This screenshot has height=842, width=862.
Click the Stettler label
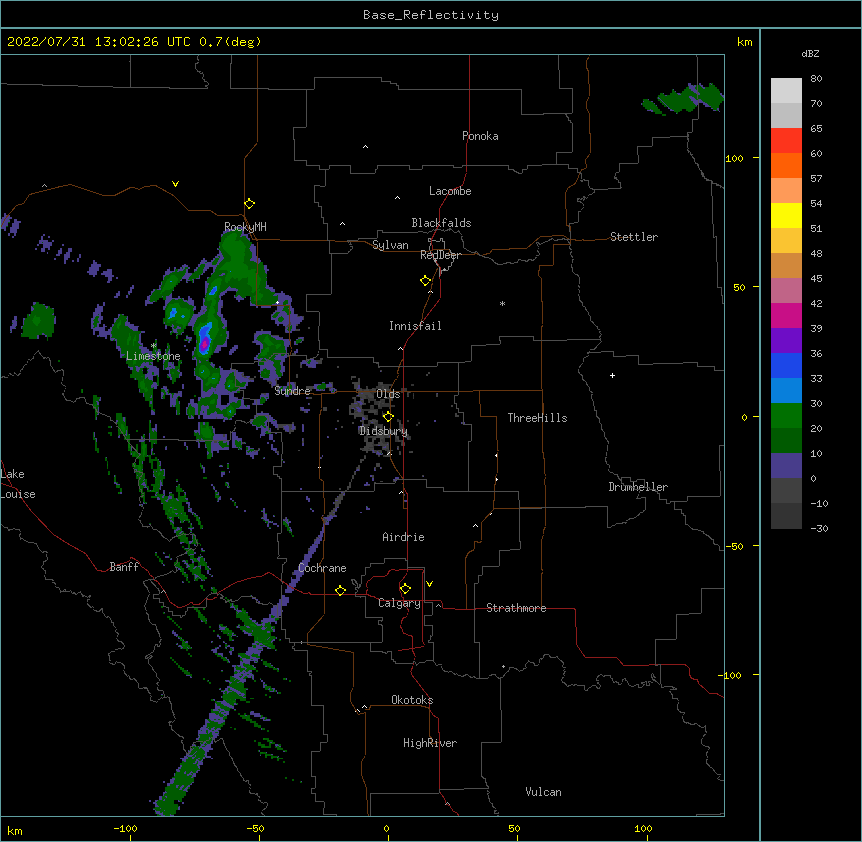tap(634, 237)
